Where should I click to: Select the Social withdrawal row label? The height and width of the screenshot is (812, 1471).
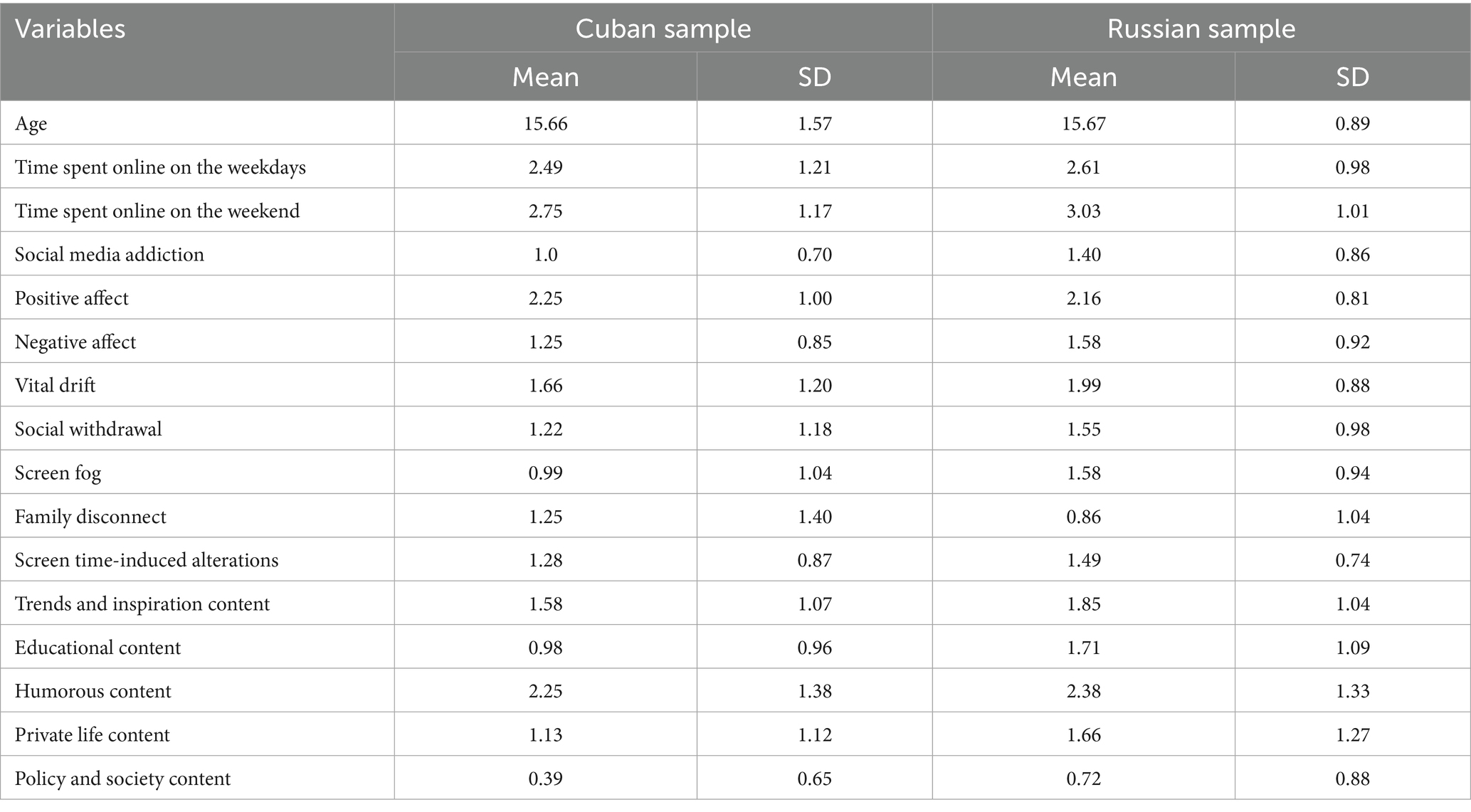point(88,428)
